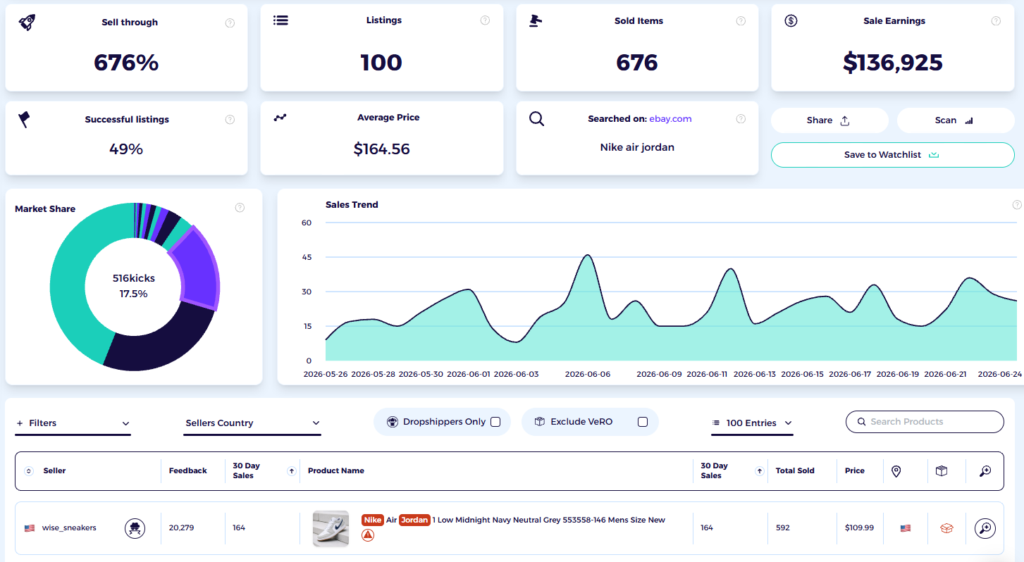Click the Nike air jordan search term
Screen dimensions: 1024x562
click(x=637, y=148)
